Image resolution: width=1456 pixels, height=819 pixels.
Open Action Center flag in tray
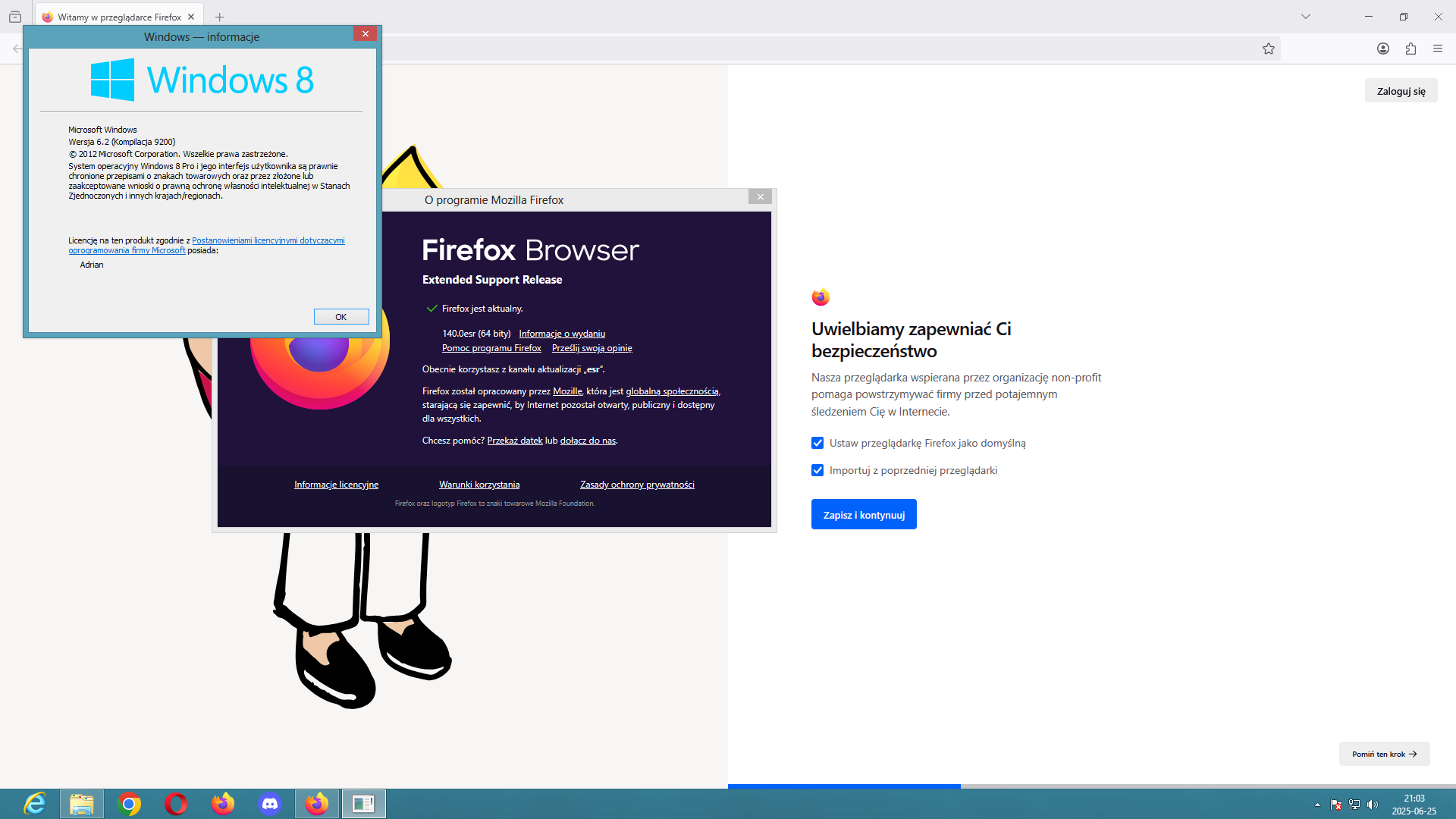[x=1336, y=805]
